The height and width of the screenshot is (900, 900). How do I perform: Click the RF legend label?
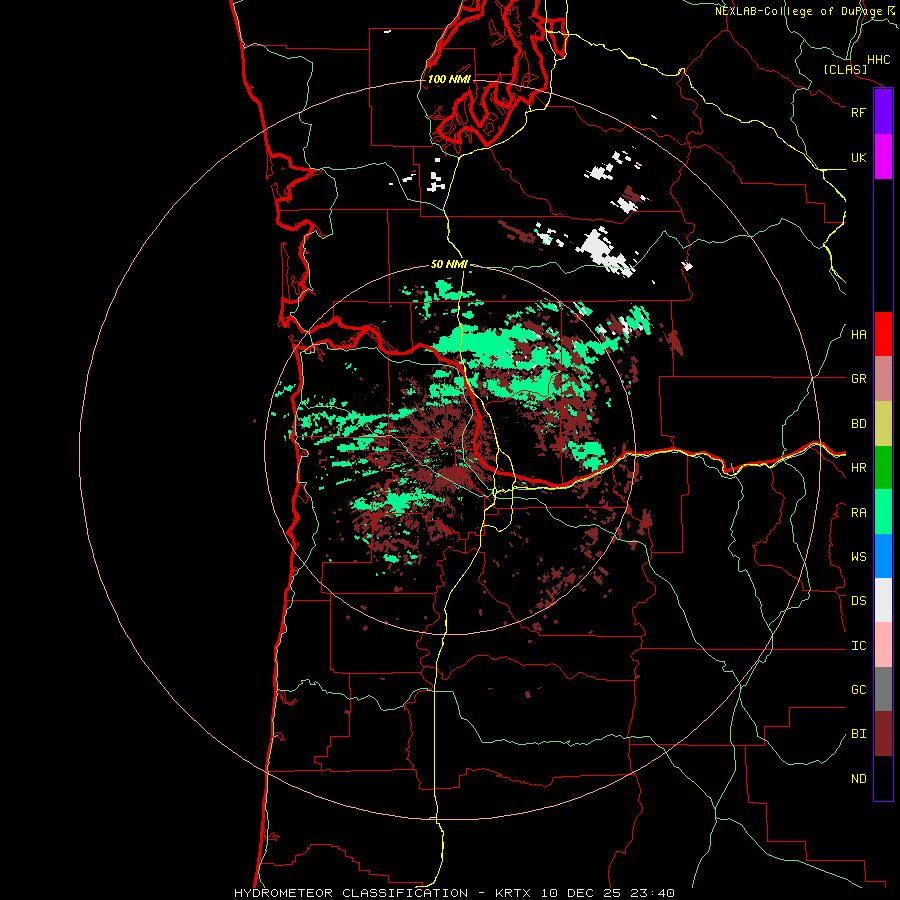(858, 112)
